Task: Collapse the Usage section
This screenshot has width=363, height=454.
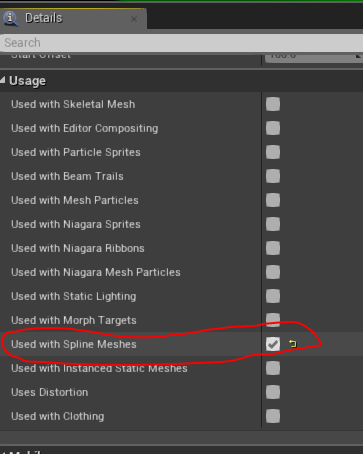Action: [3, 80]
